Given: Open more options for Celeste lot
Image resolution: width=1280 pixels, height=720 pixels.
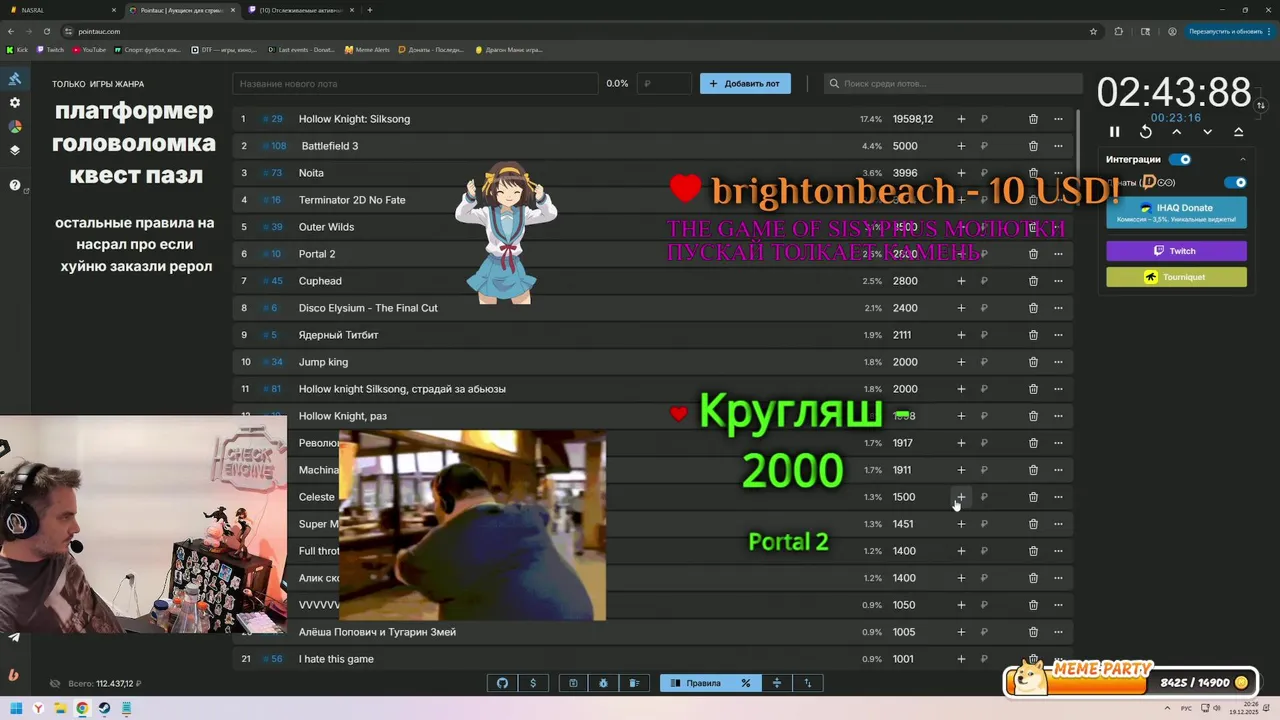Looking at the screenshot, I should click(1058, 497).
